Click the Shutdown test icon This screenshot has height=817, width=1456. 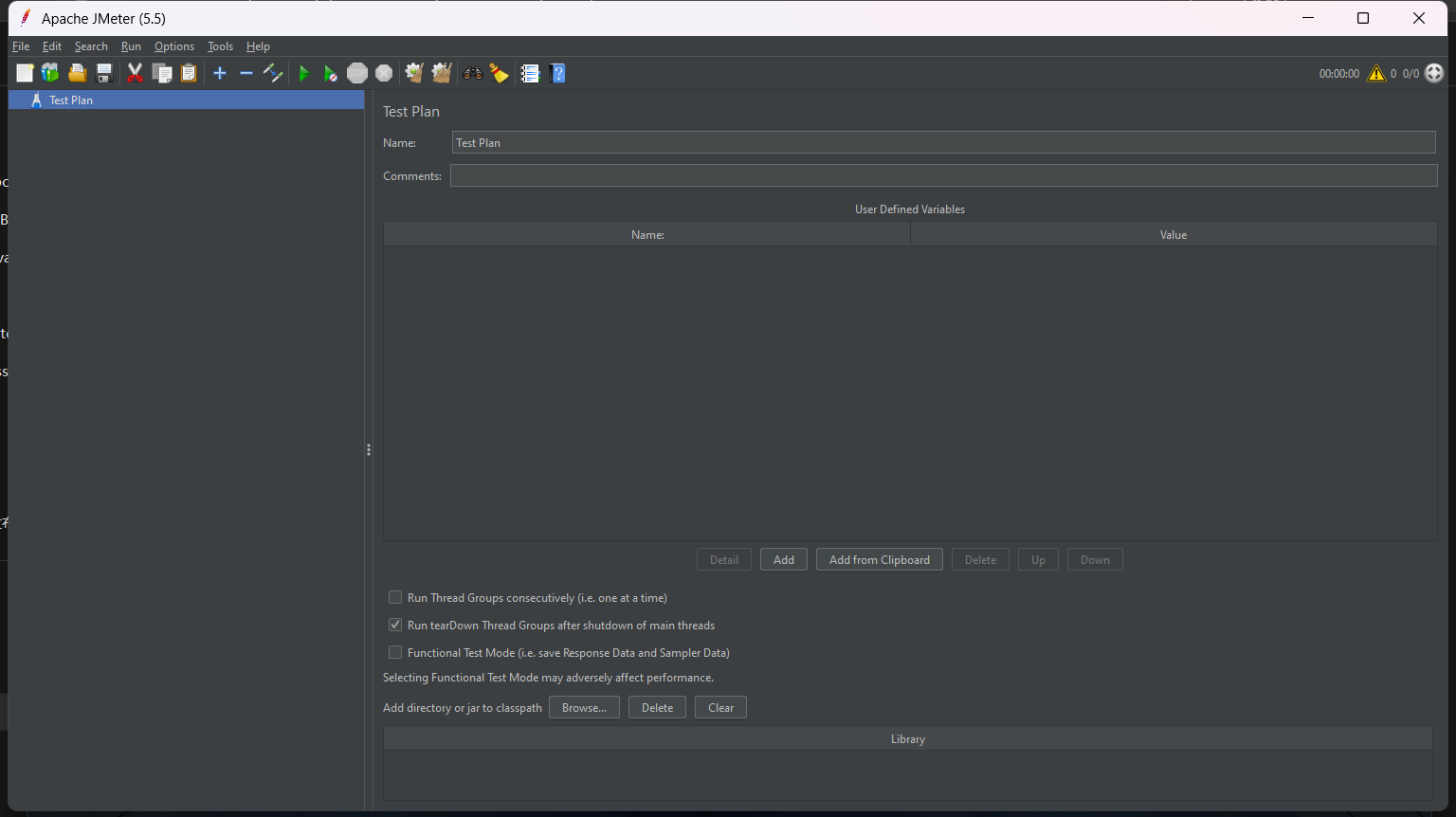point(384,73)
